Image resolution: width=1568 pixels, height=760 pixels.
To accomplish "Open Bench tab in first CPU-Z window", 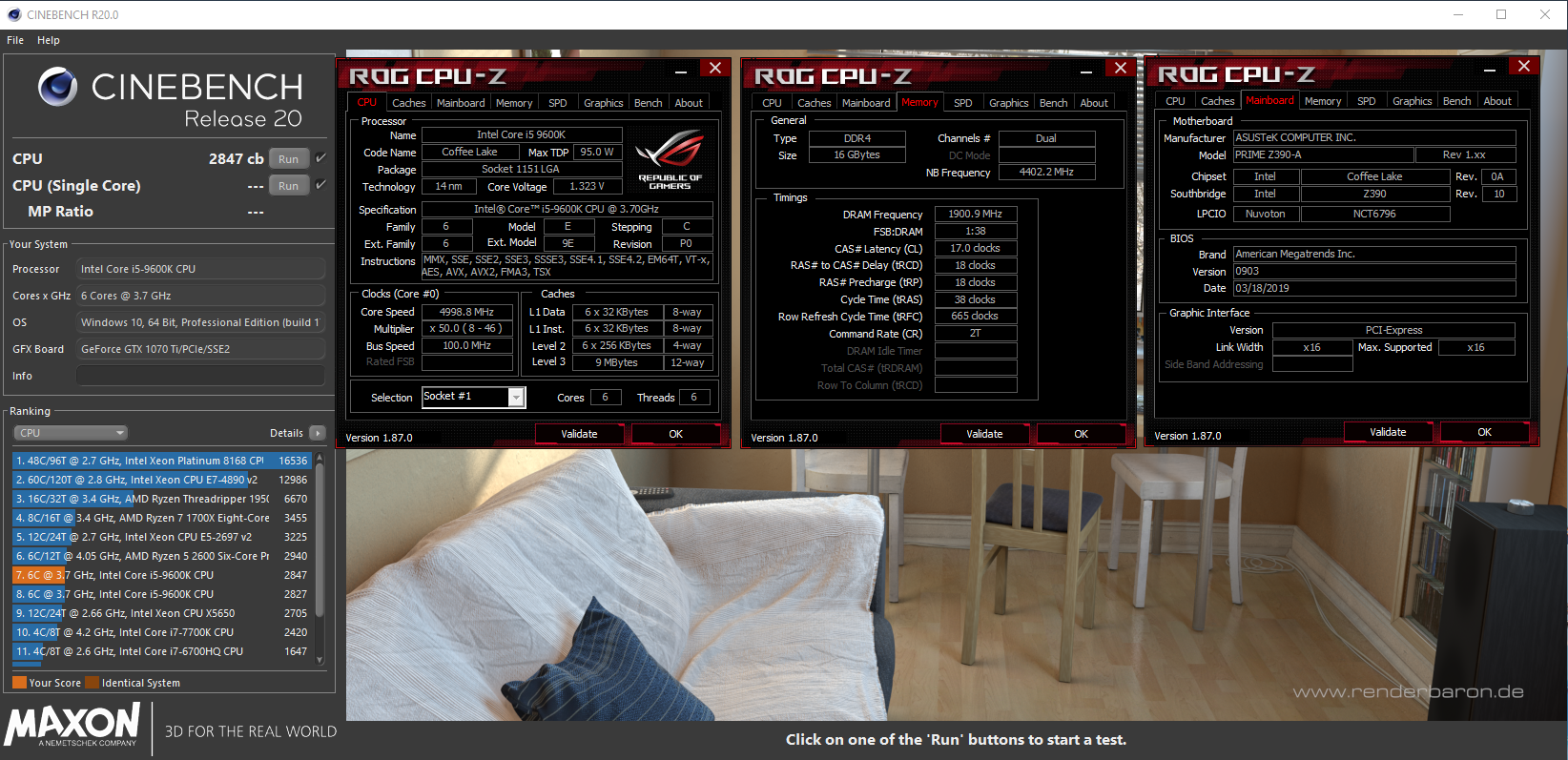I will click(x=649, y=103).
